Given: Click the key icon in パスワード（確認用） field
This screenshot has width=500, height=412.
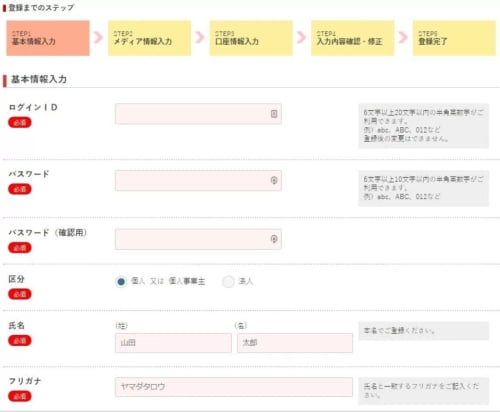Looking at the screenshot, I should click(x=274, y=239).
